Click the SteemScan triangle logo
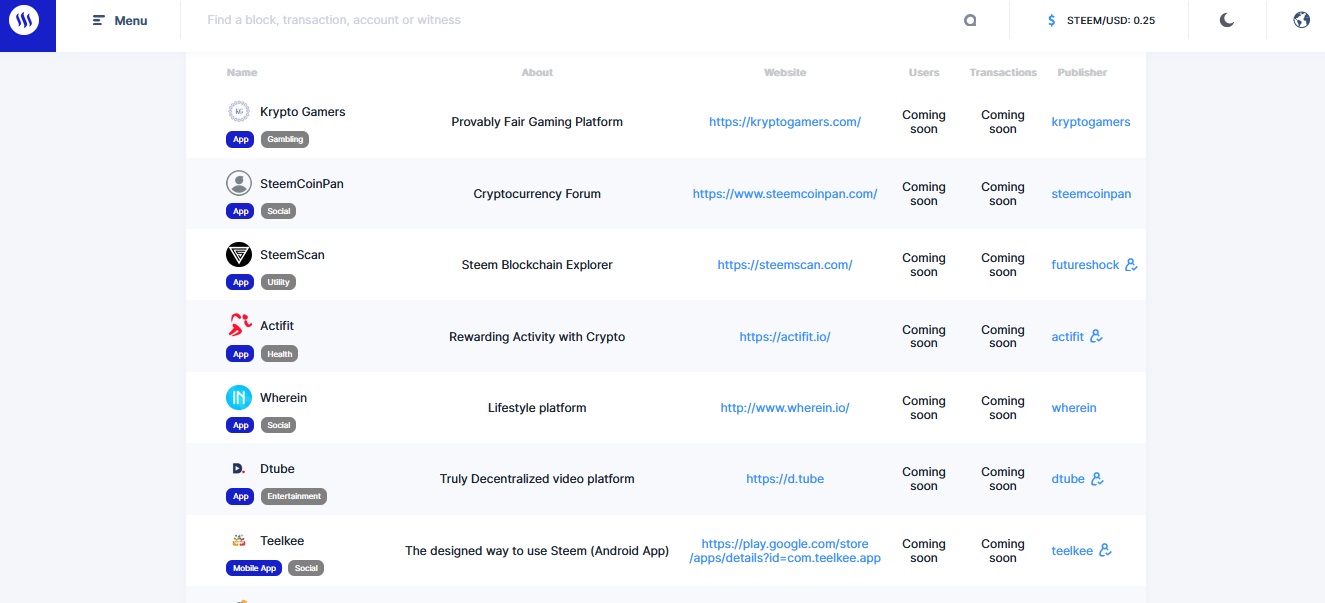Screen dimensions: 1325x603 (238, 254)
